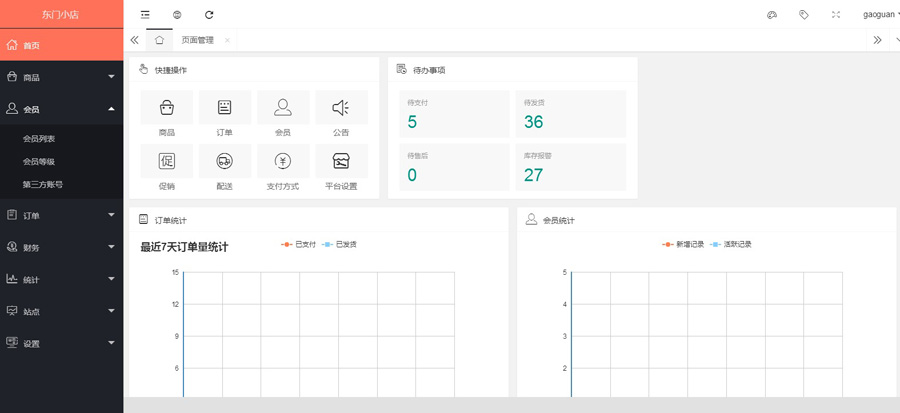
Task: Open the 订单 quick action icon
Action: pos(224,108)
